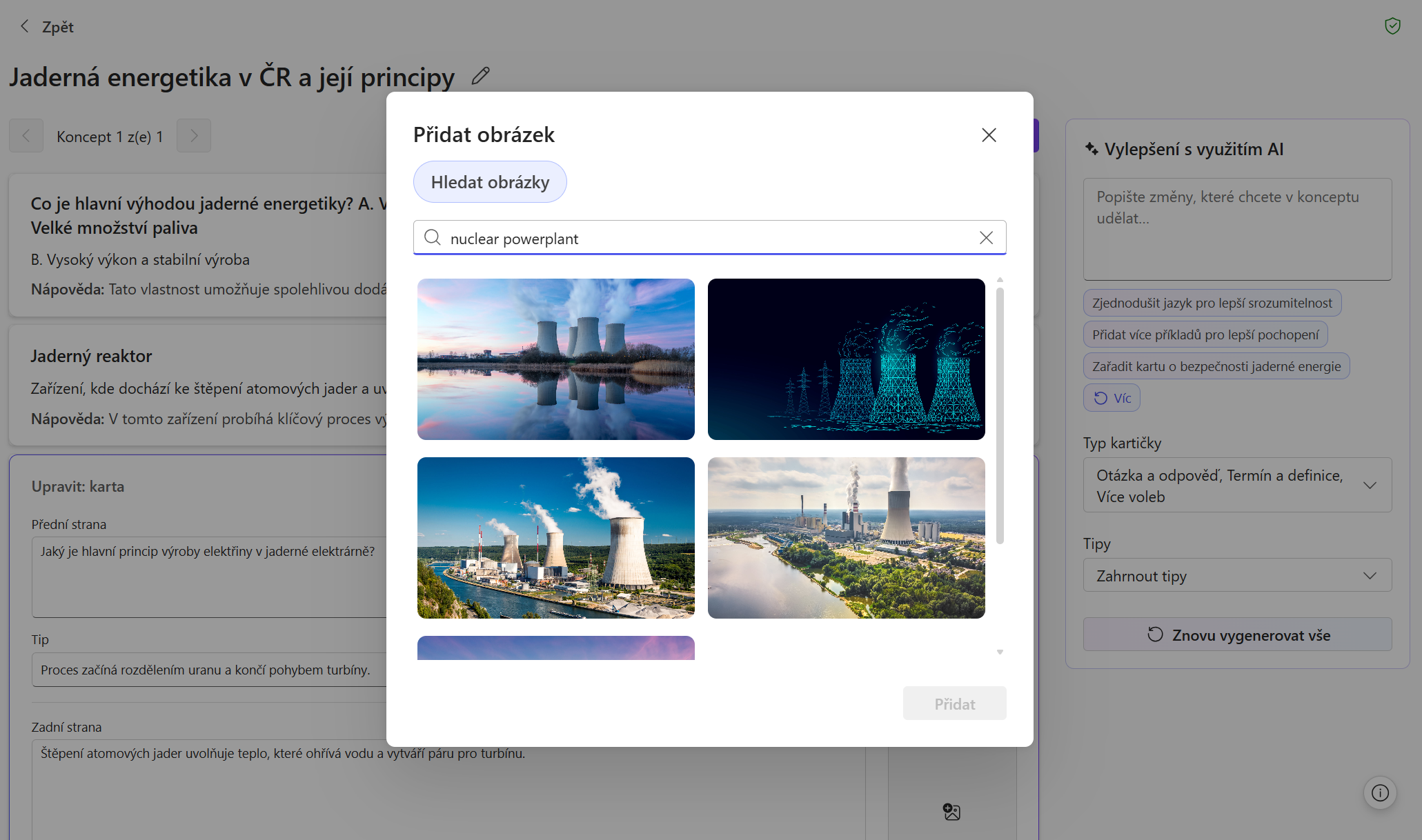Click the Víc suggestions refresh chip
Image resolution: width=1422 pixels, height=840 pixels.
coord(1112,398)
